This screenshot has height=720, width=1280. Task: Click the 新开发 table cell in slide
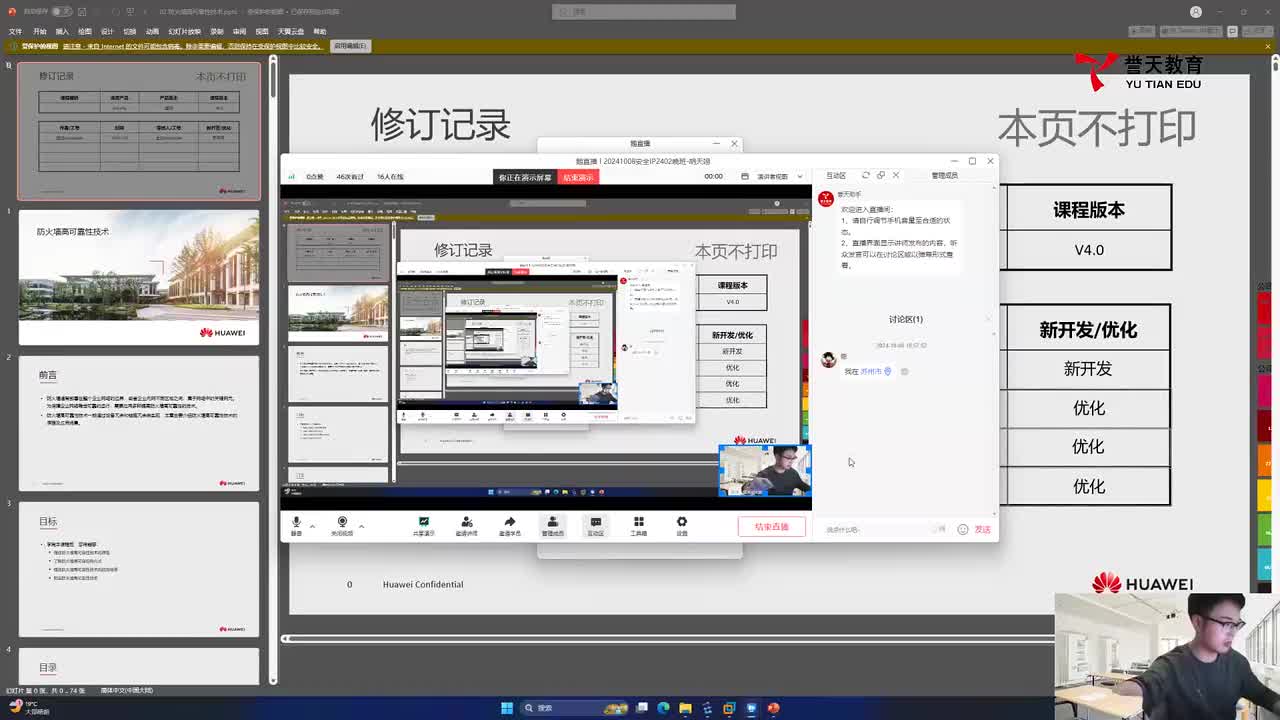1088,369
